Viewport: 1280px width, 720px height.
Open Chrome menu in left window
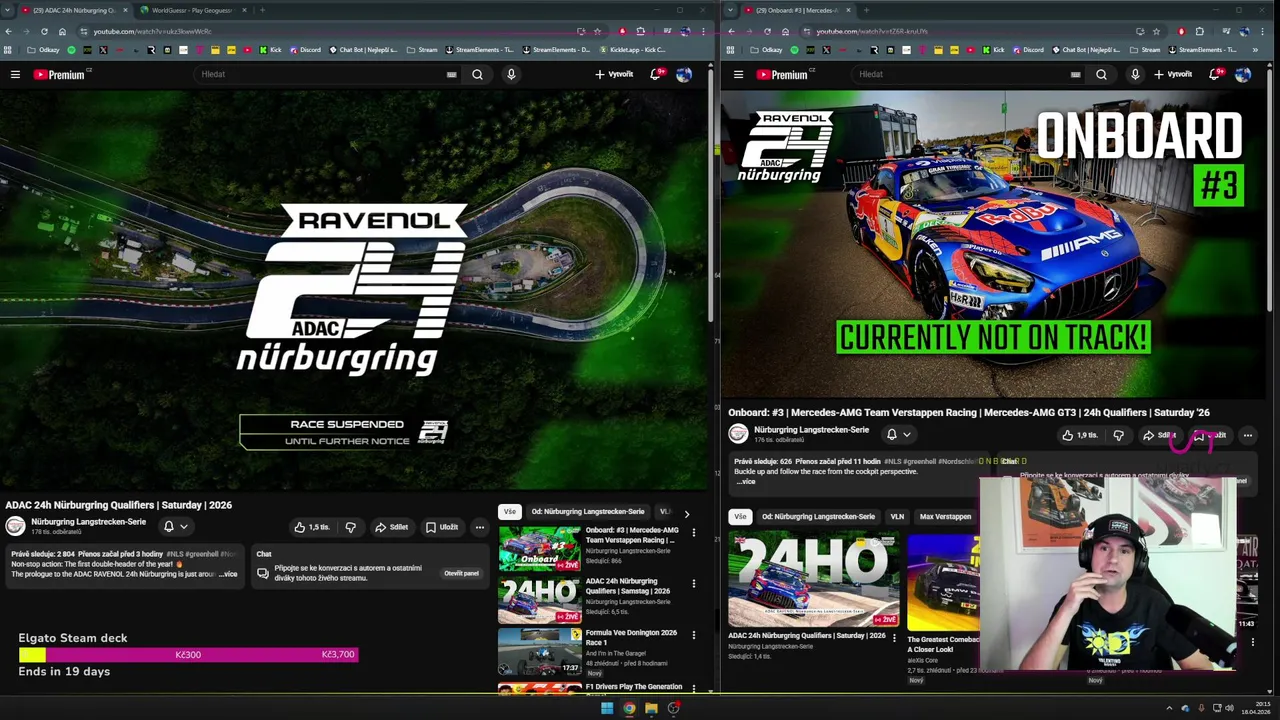point(703,31)
